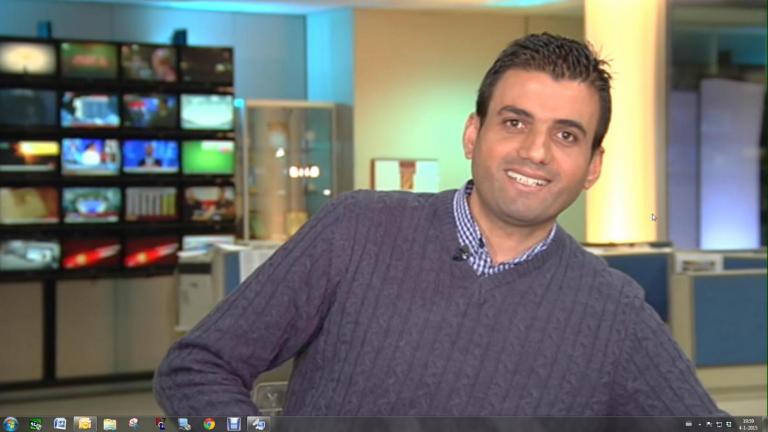This screenshot has height=432, width=768.
Task: Launch Google Chrome from the taskbar
Action: pyautogui.click(x=209, y=424)
